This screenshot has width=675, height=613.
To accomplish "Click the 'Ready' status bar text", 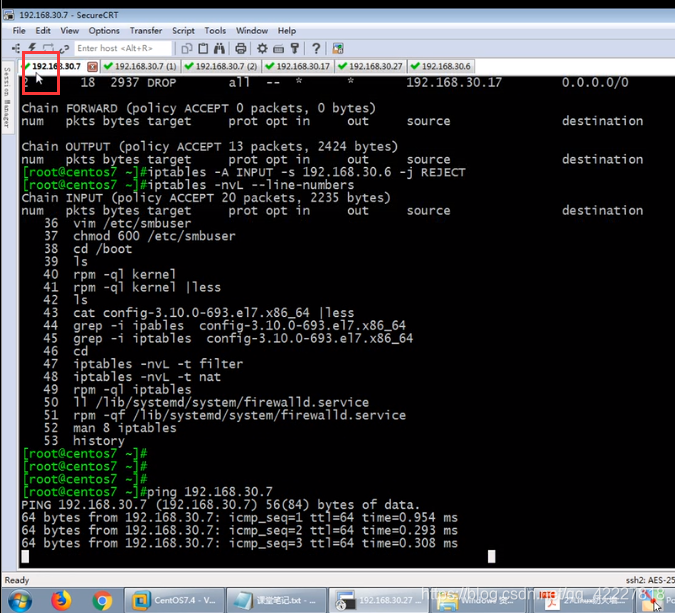I will (x=17, y=580).
